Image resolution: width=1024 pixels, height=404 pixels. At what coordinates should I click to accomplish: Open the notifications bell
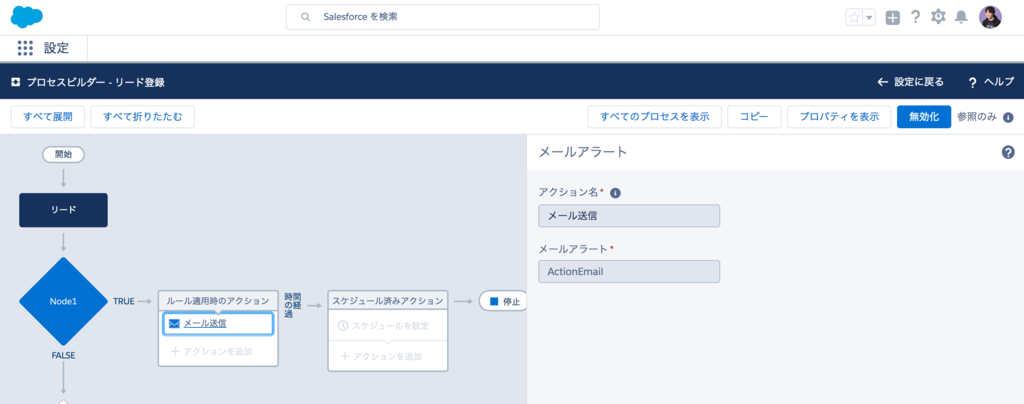[x=961, y=18]
